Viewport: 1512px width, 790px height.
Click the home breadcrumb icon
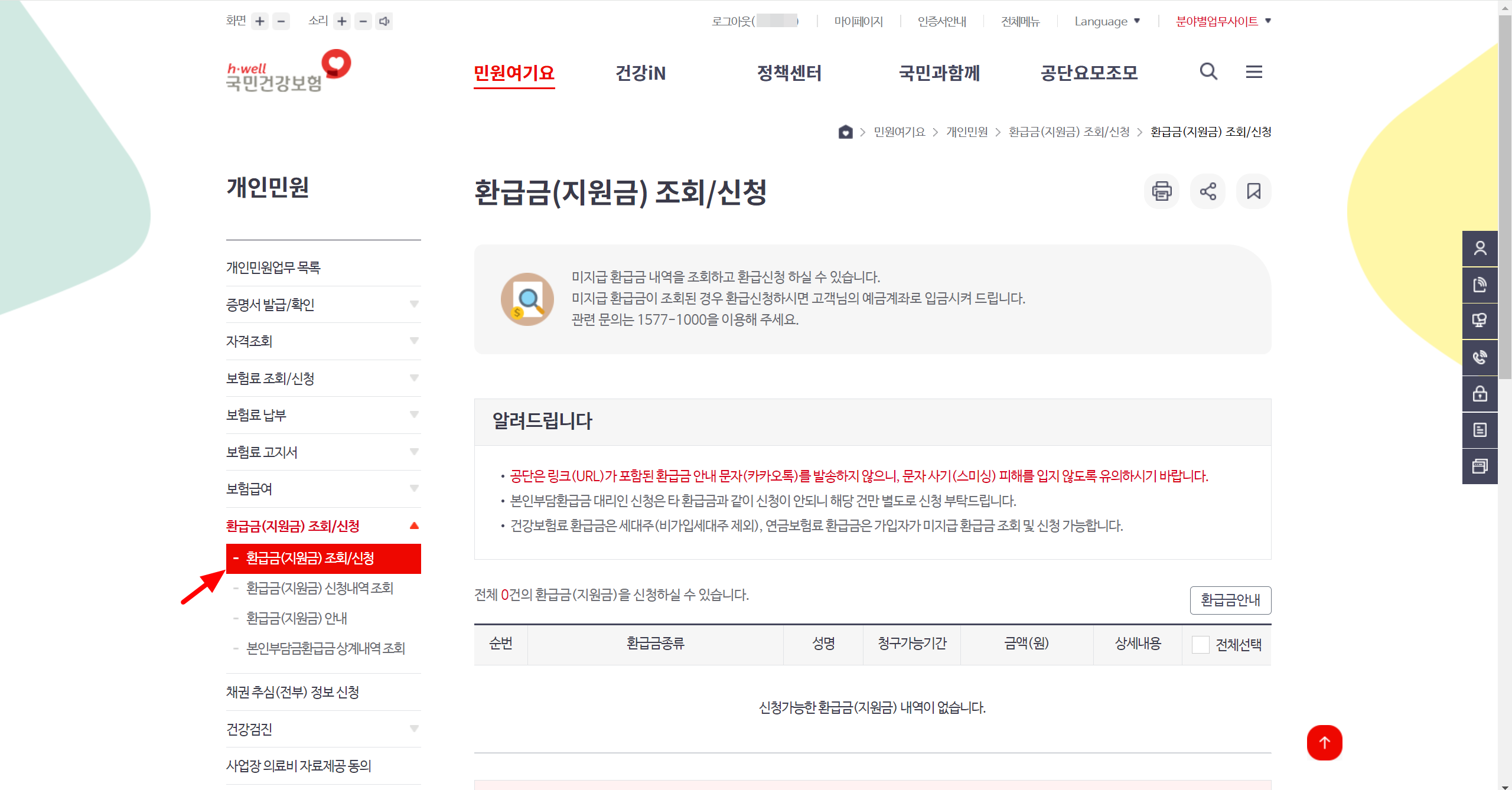(845, 132)
